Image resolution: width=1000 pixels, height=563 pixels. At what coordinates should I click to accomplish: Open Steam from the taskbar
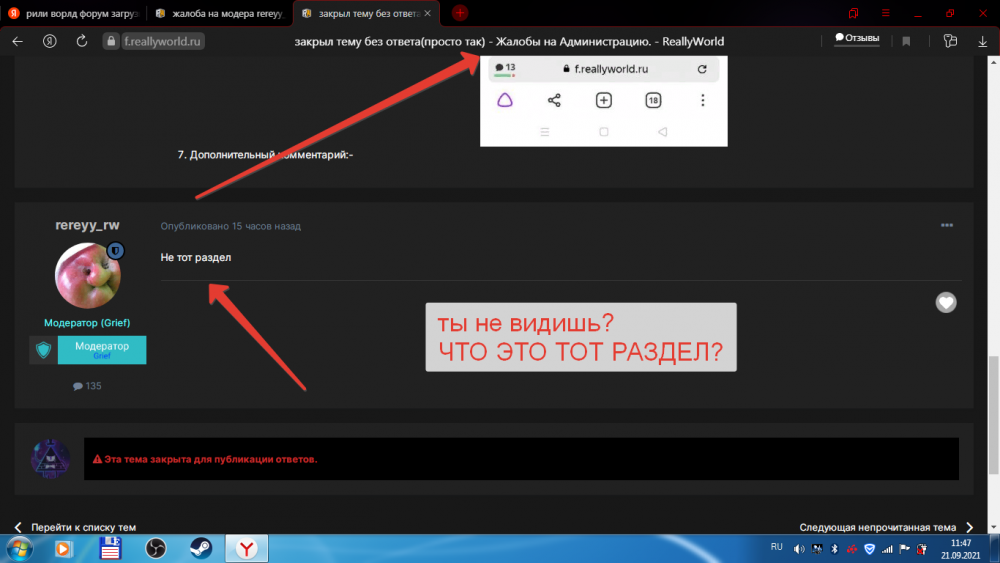201,549
